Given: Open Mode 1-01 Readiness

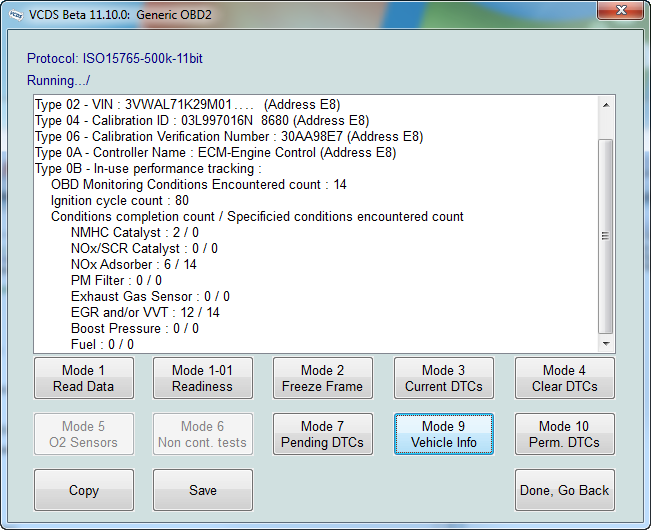Looking at the screenshot, I should (x=203, y=378).
